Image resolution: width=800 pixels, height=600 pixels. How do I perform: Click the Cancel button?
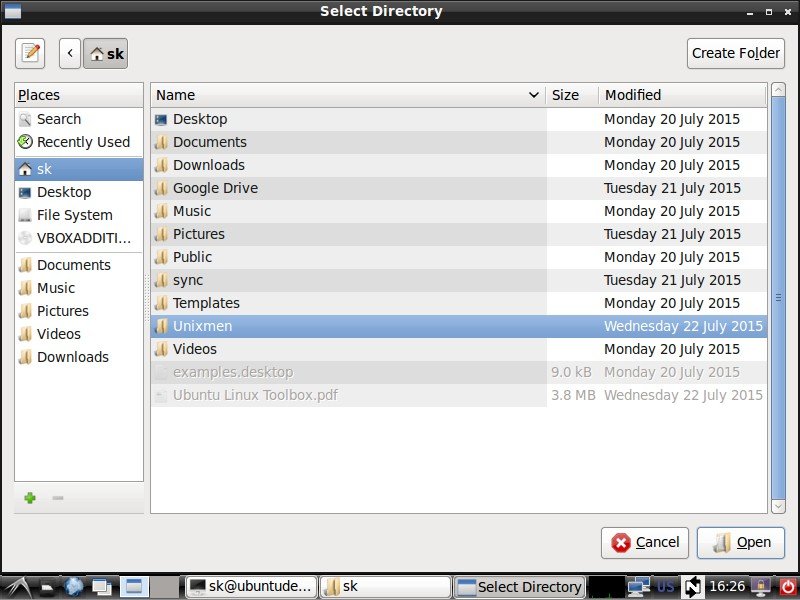click(645, 542)
